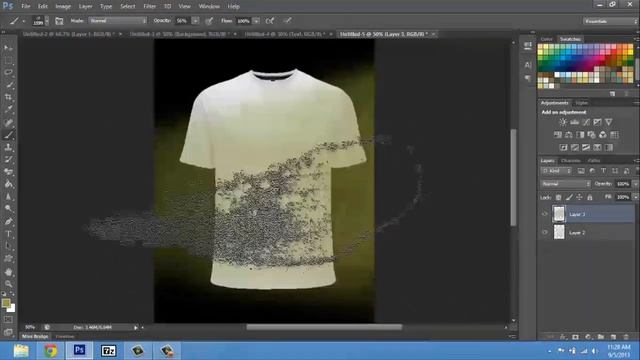Select the Paint Bucket tool
Viewport: 640px width, 360px height.
(8, 184)
